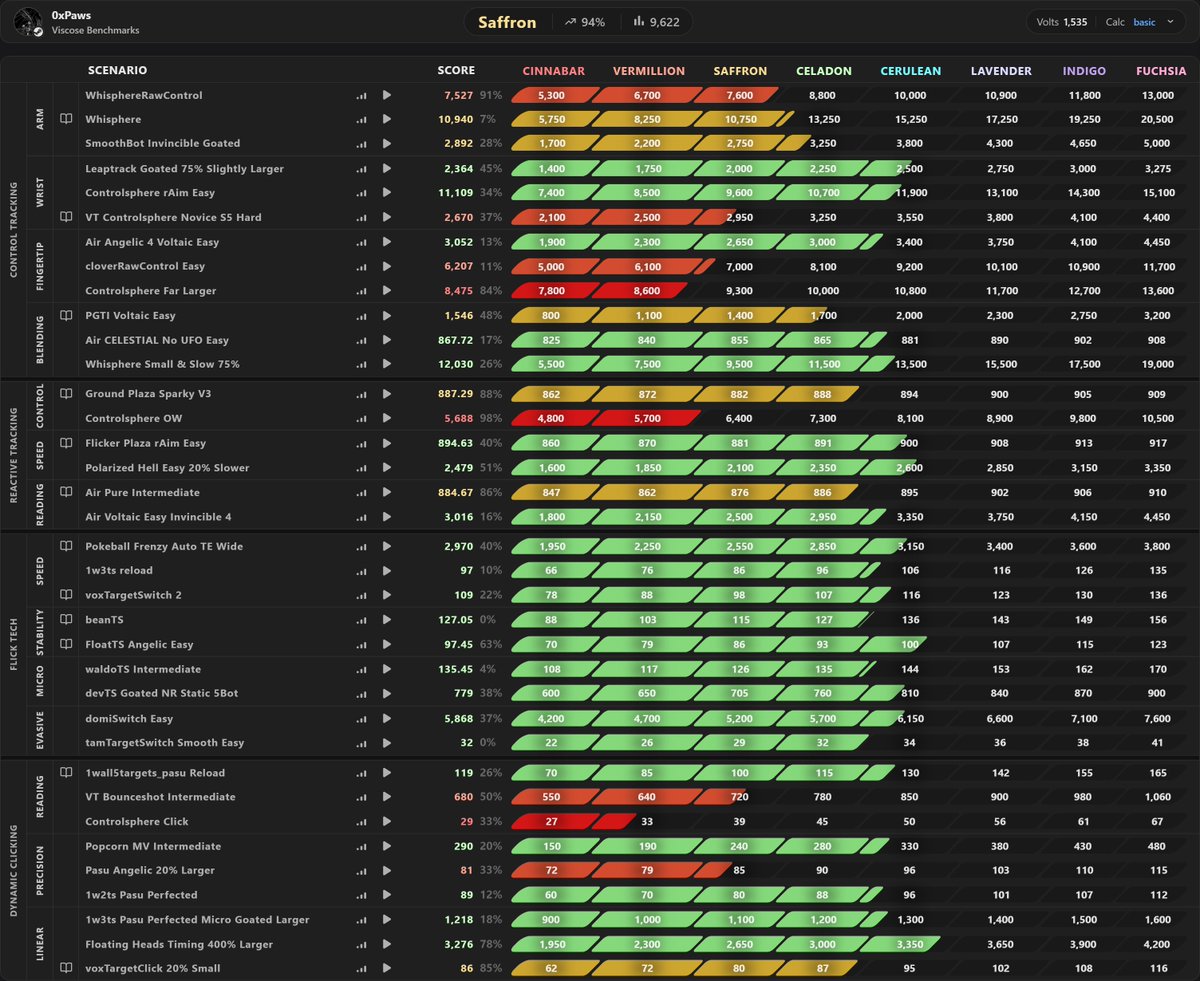
Task: Open book icon for Air Pure Intermediate
Action: [66, 492]
